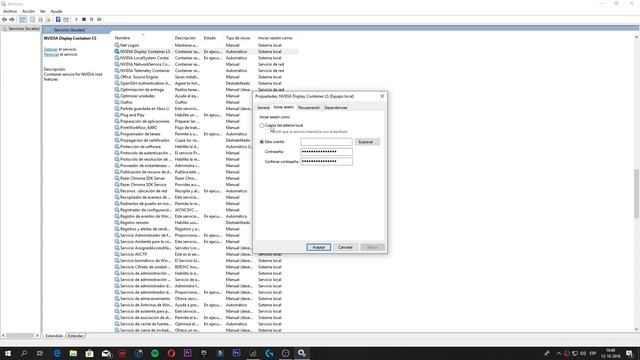This screenshot has width=640, height=360.
Task: Close the NVIDIA properties dialog
Action: (382, 96)
